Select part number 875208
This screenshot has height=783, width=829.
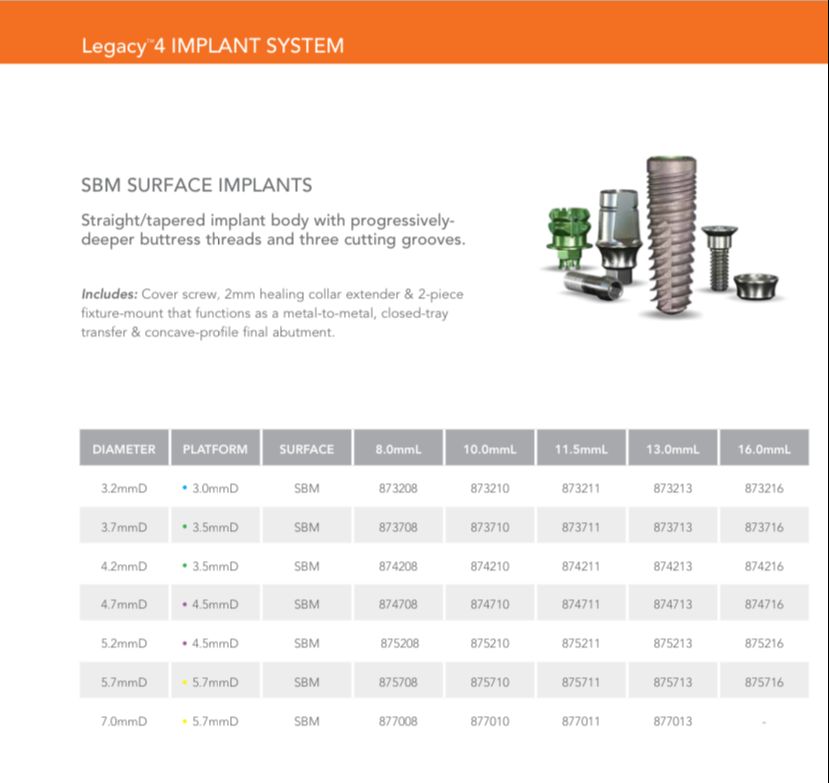[x=400, y=643]
